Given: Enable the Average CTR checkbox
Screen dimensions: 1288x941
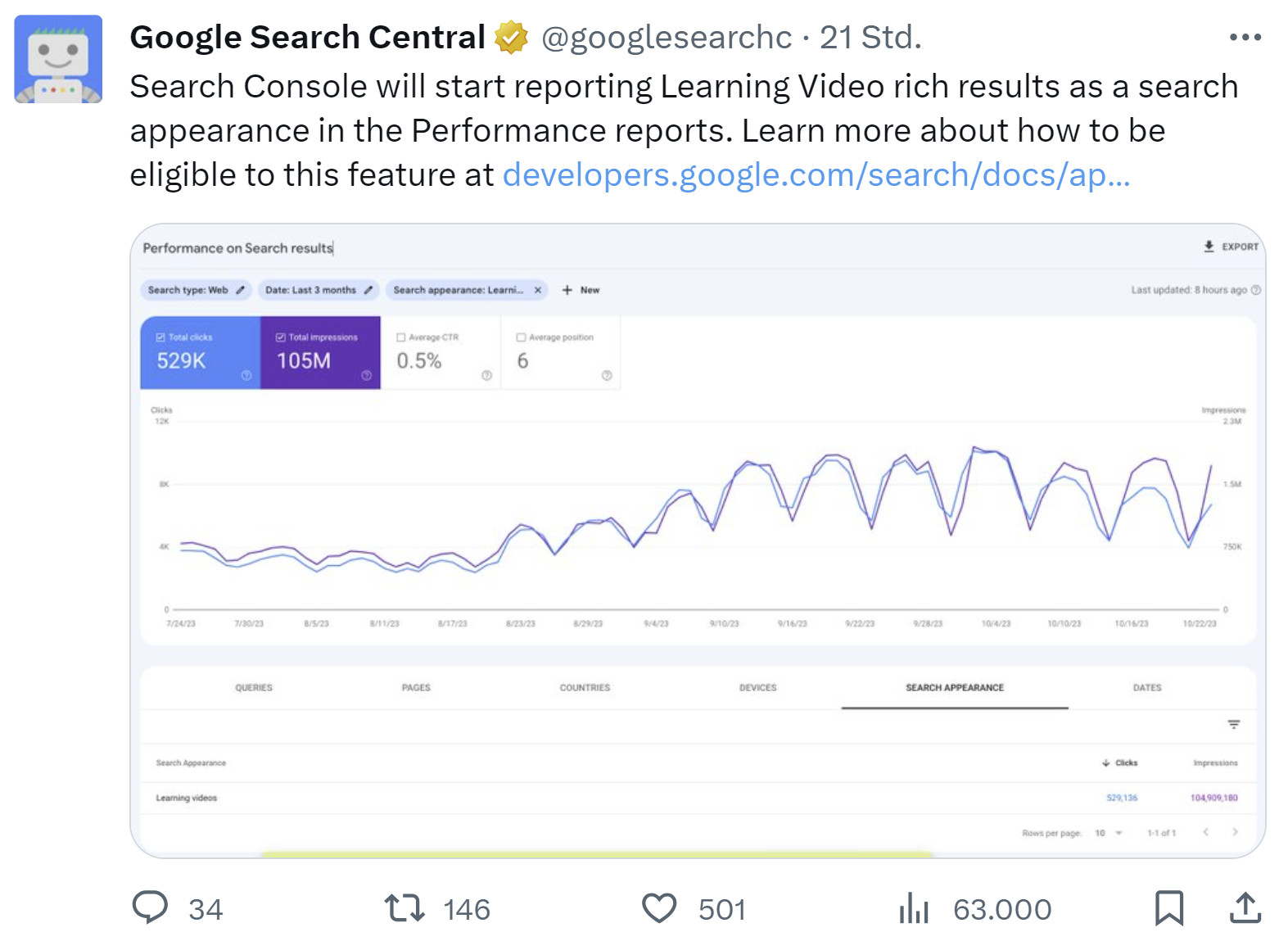Looking at the screenshot, I should 400,337.
